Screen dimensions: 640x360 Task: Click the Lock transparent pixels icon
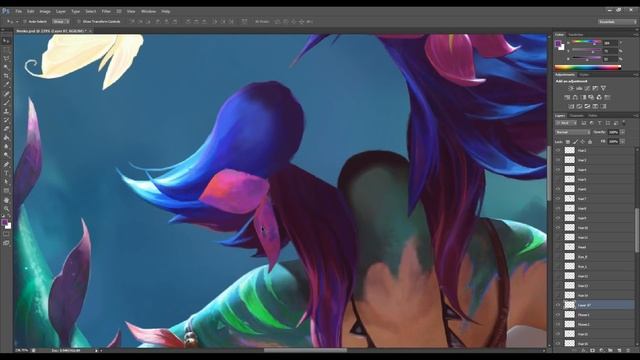point(568,142)
